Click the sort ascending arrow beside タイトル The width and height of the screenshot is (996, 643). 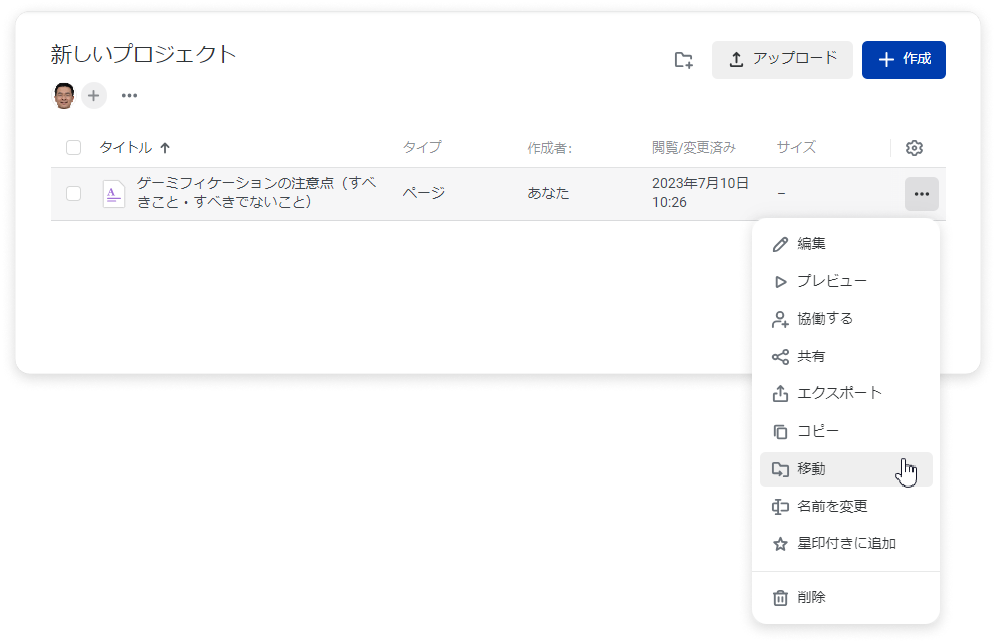(165, 148)
